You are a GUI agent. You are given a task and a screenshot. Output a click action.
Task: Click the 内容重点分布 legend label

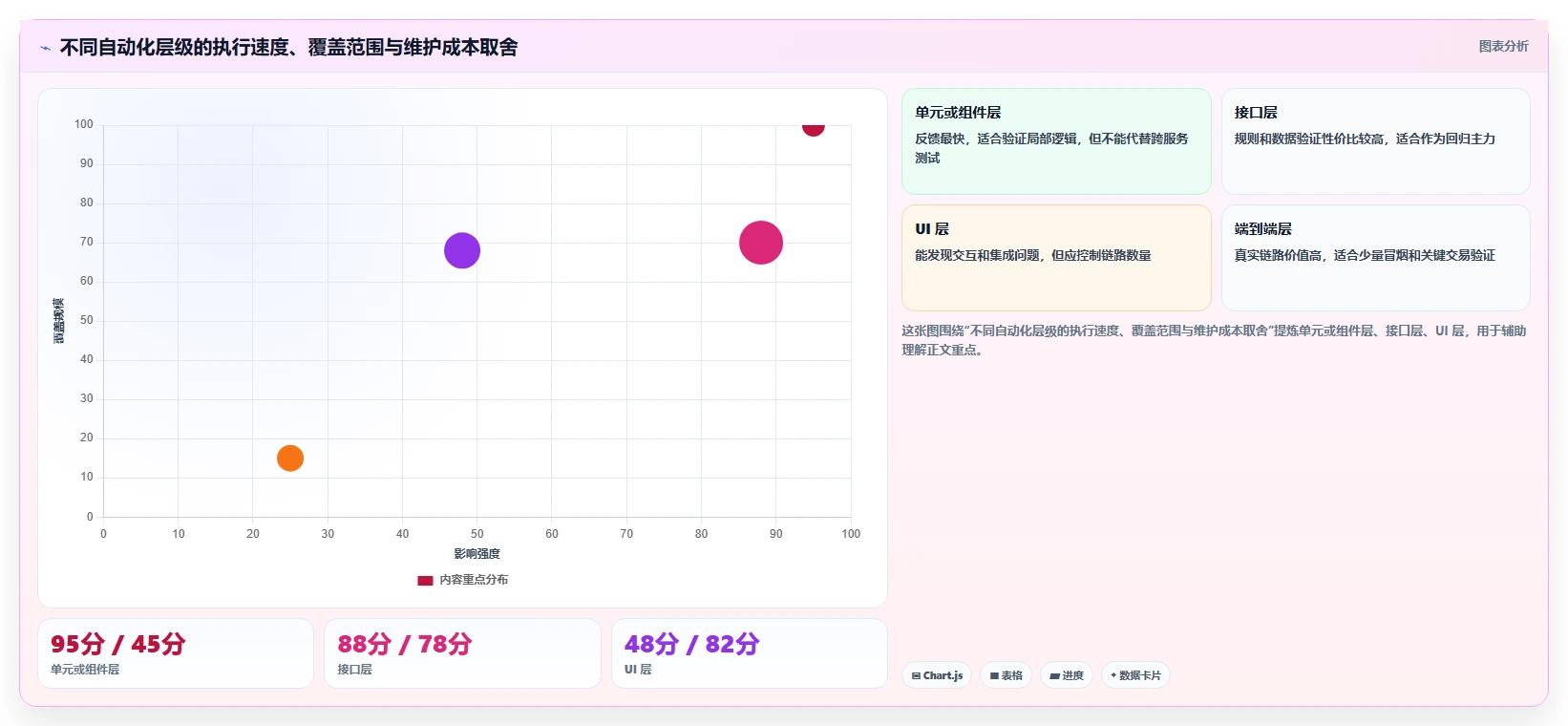pos(474,580)
